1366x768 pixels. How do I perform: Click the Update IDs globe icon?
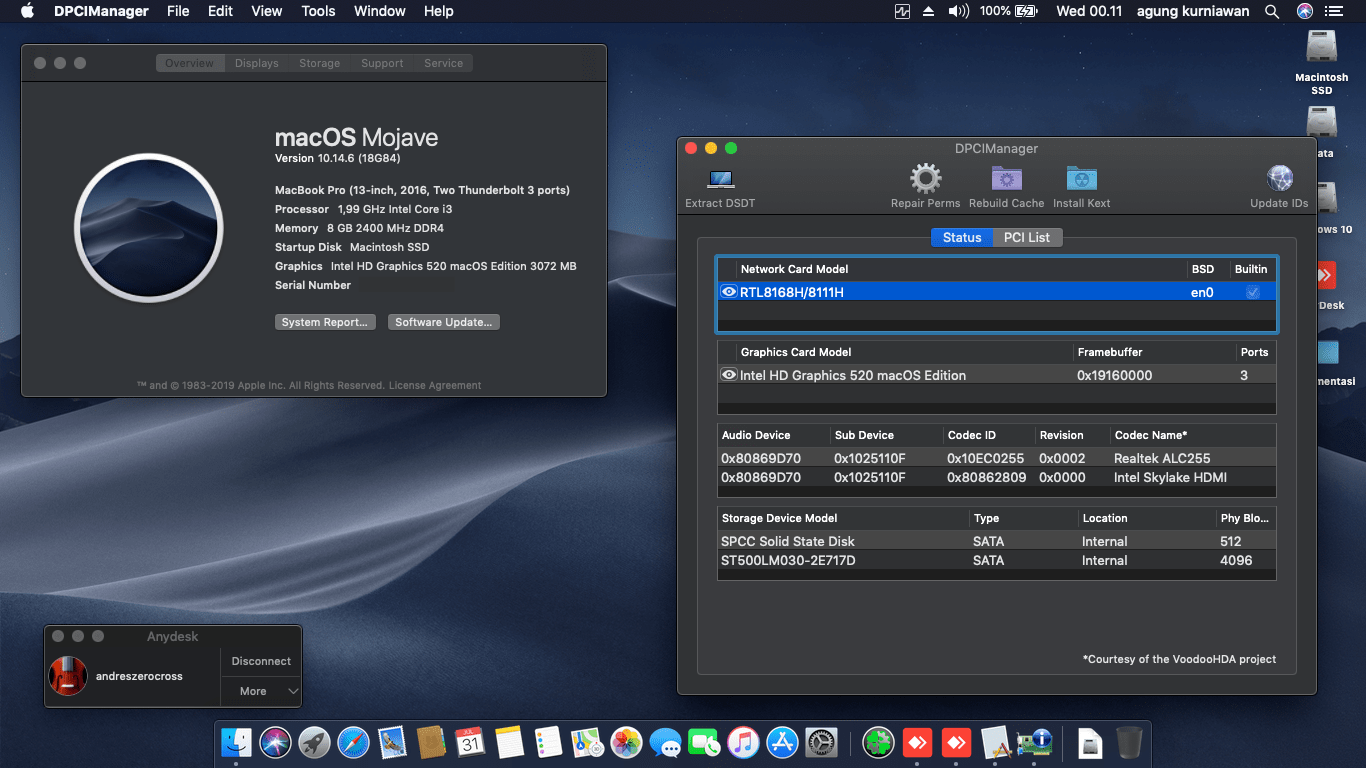(x=1279, y=178)
